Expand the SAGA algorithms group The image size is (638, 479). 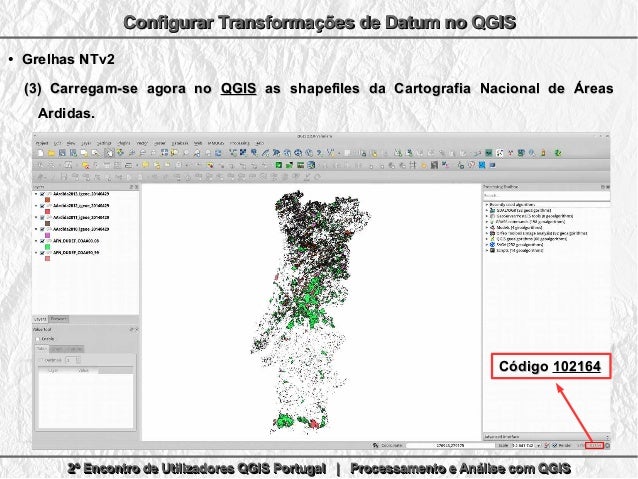487,245
